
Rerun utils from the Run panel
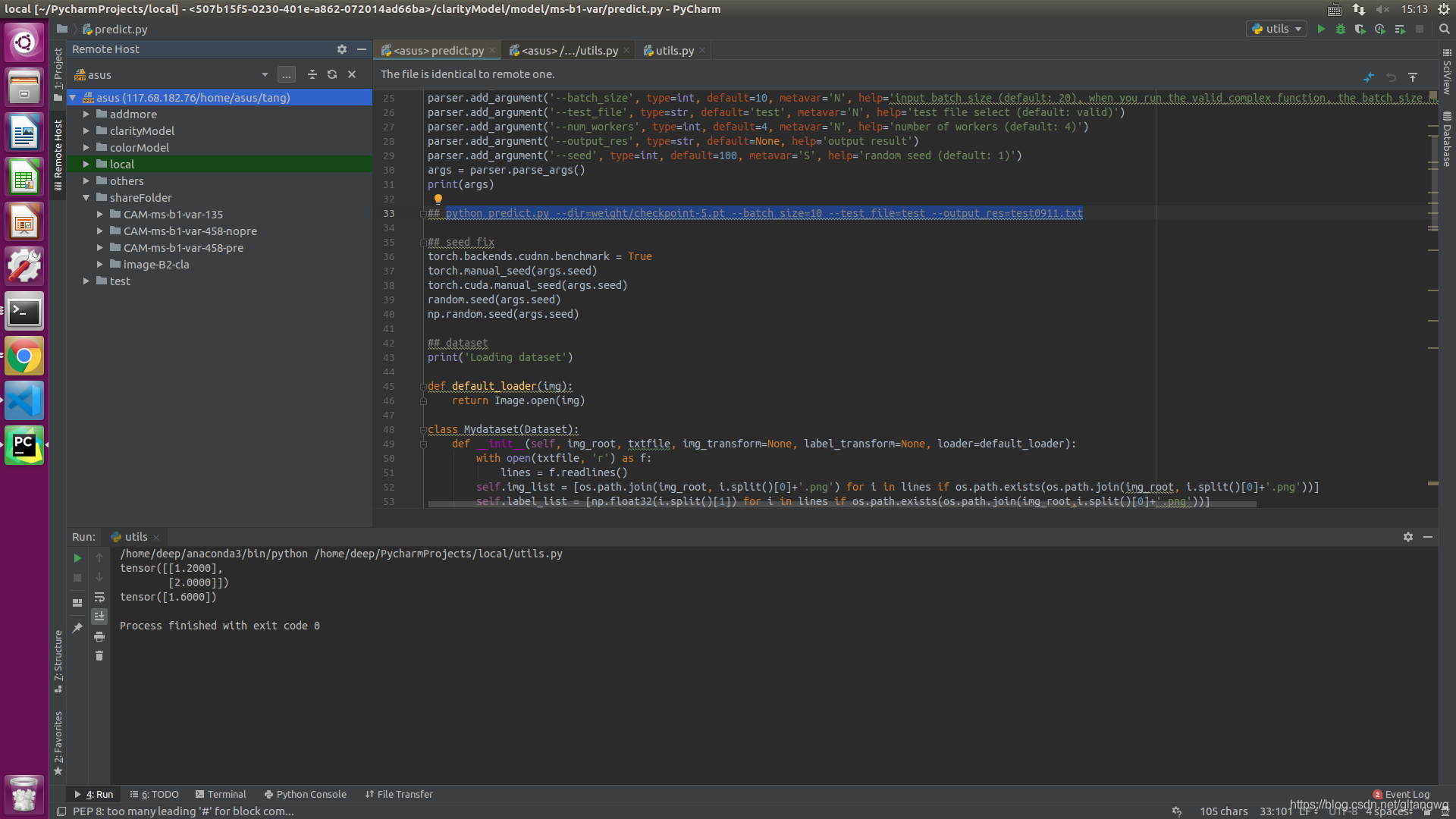click(x=77, y=558)
